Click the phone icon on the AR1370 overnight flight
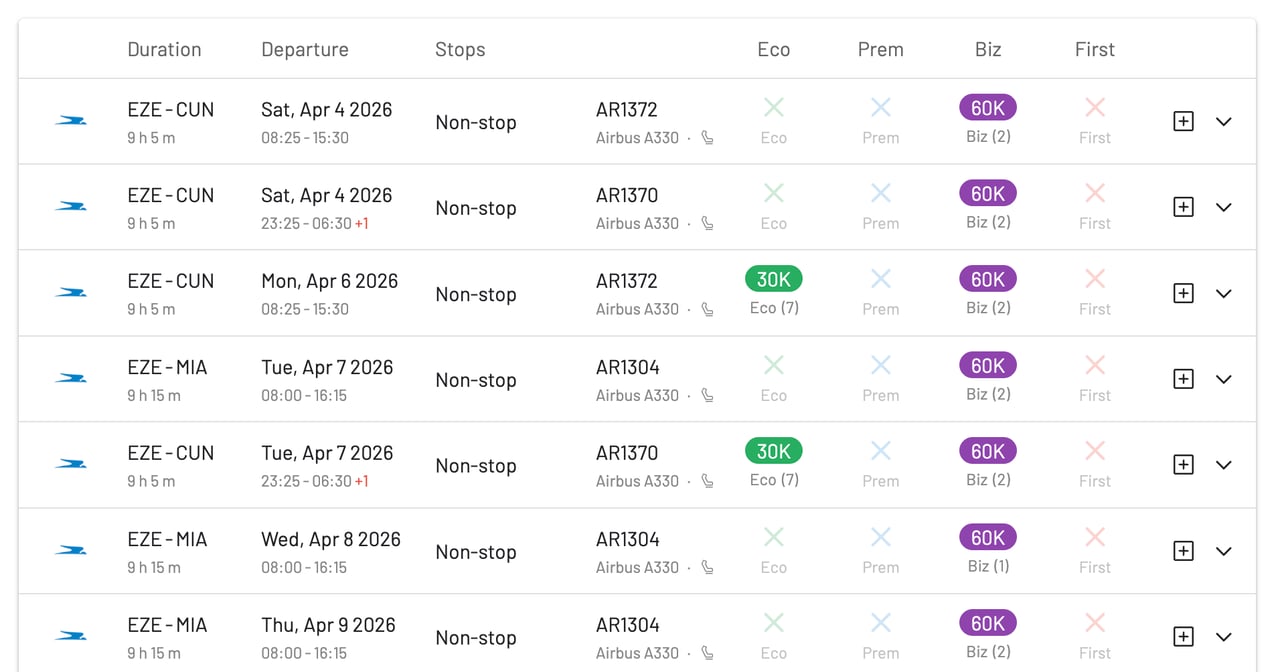The height and width of the screenshot is (672, 1280). (707, 224)
